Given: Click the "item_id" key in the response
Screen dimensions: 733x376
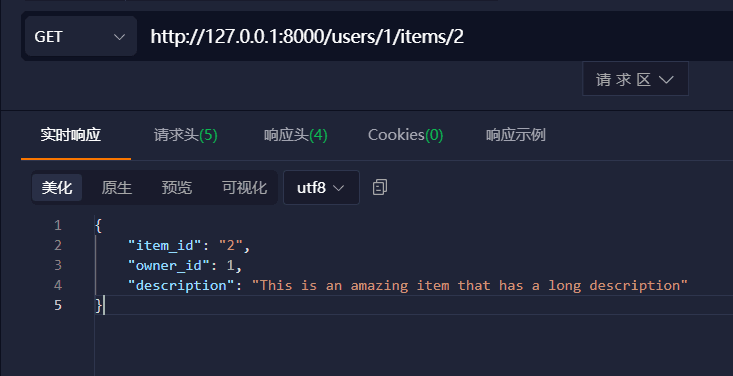Looking at the screenshot, I should pyautogui.click(x=165, y=246).
